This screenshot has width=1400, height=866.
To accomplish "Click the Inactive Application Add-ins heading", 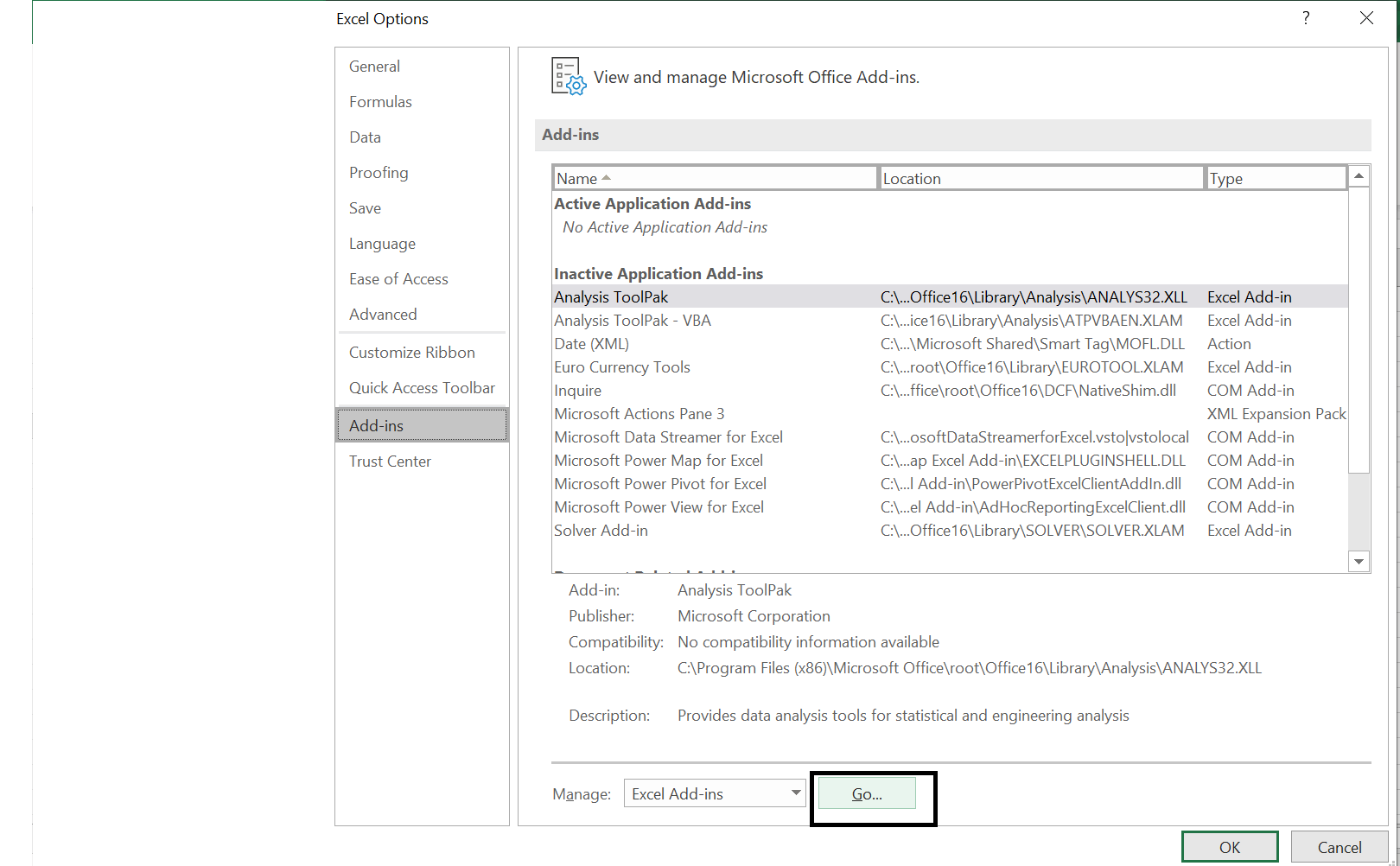I will click(x=659, y=273).
